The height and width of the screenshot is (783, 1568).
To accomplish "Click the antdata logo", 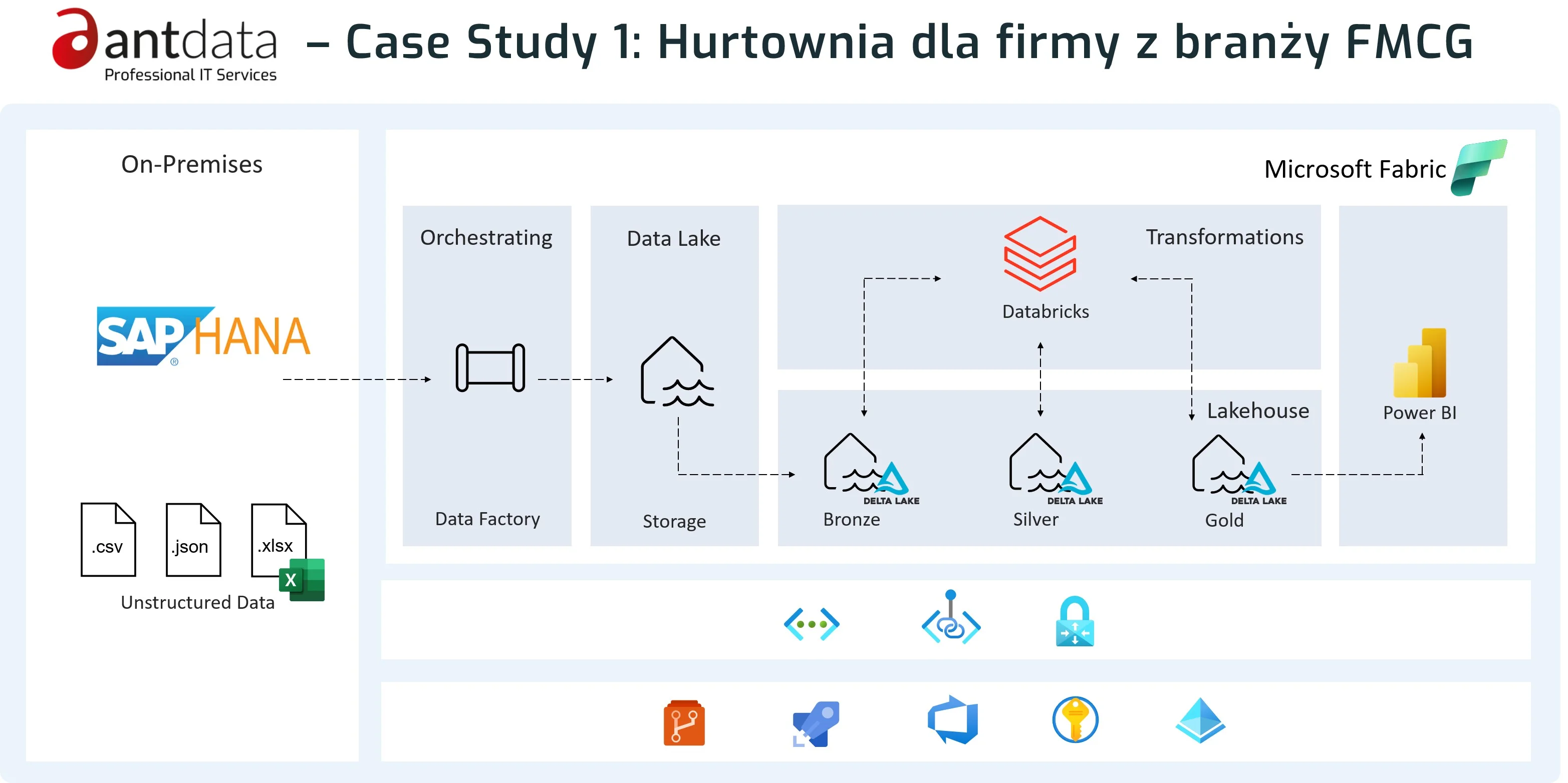I will pyautogui.click(x=164, y=45).
